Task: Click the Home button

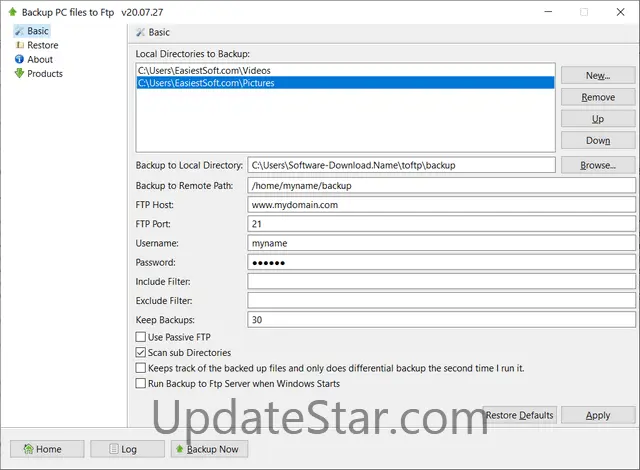Action: coord(47,449)
